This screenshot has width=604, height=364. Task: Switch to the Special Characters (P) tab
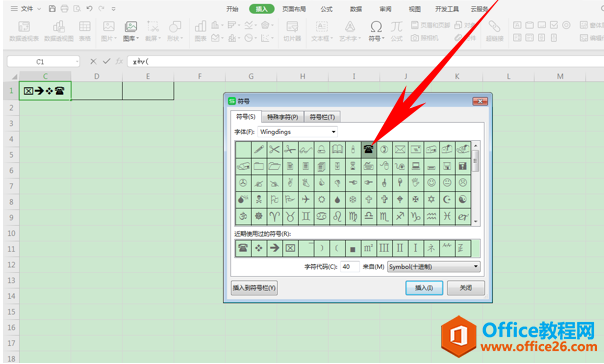pyautogui.click(x=283, y=117)
